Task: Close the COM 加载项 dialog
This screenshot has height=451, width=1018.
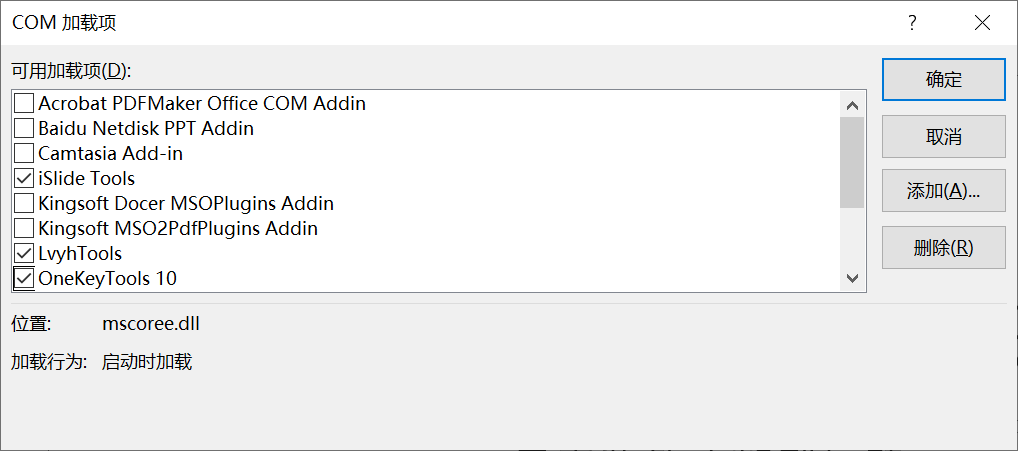Action: [x=982, y=23]
